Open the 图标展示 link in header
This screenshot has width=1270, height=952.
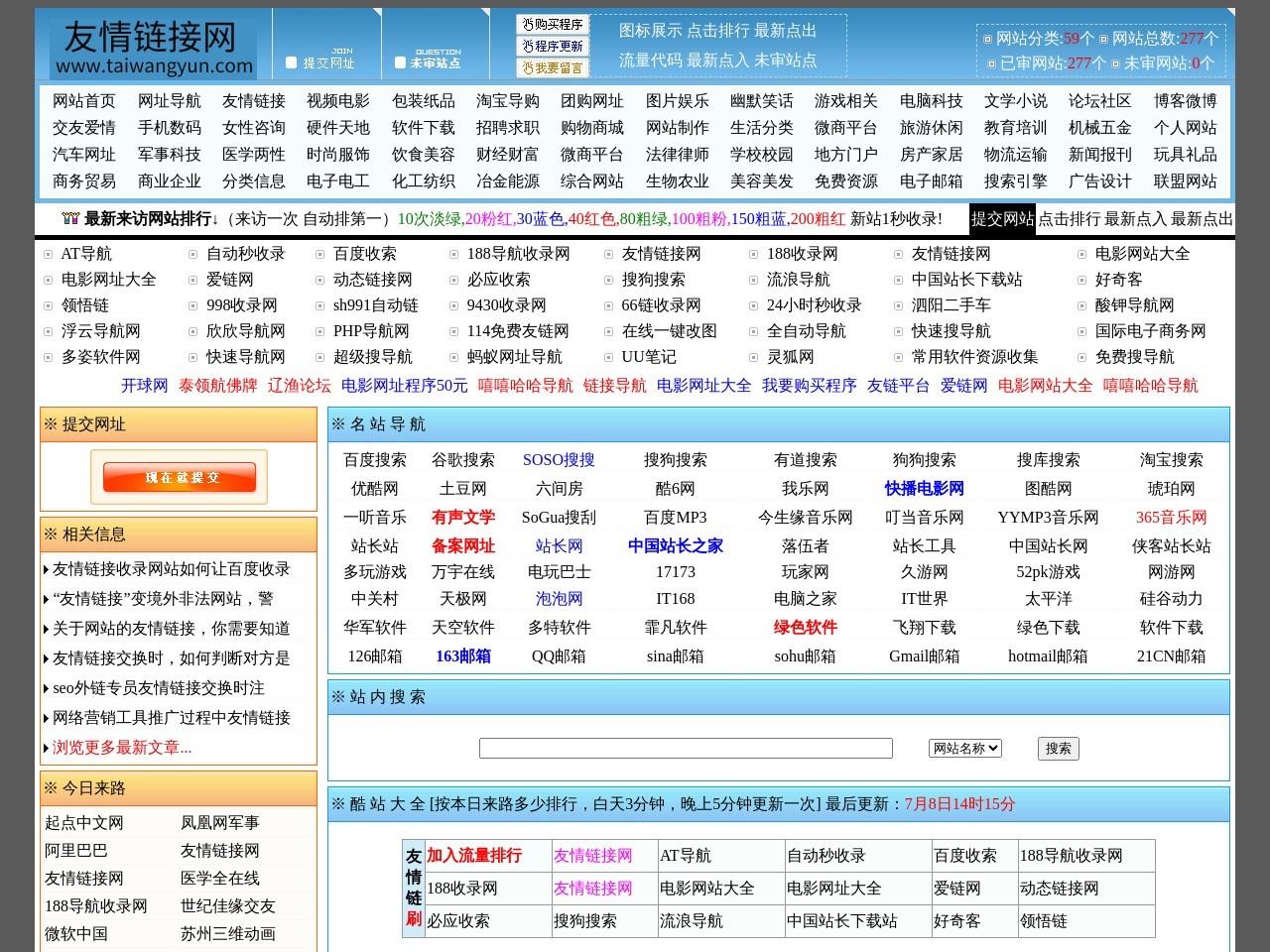coord(651,31)
